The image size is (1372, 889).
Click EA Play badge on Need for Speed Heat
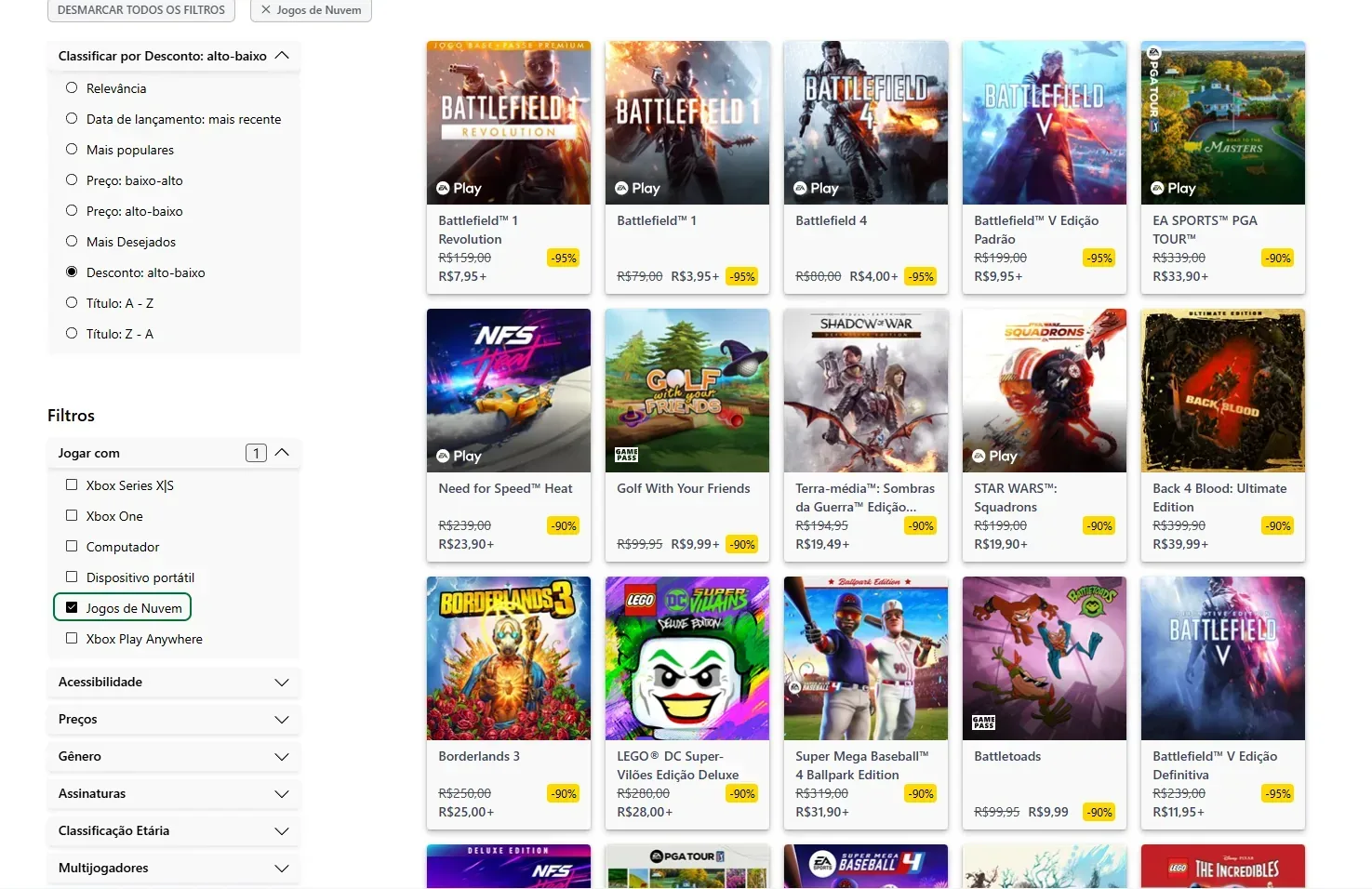coord(460,456)
